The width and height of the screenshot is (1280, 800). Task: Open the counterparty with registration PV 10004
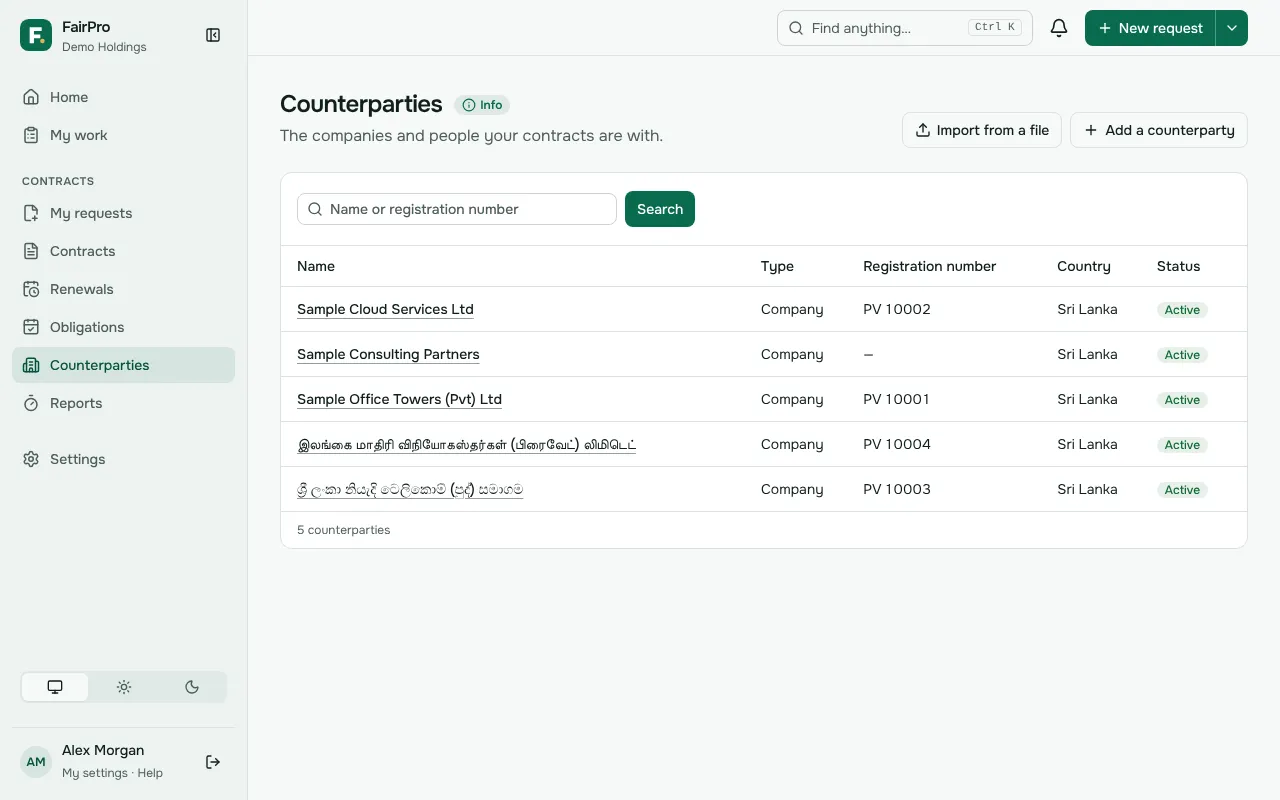[467, 444]
